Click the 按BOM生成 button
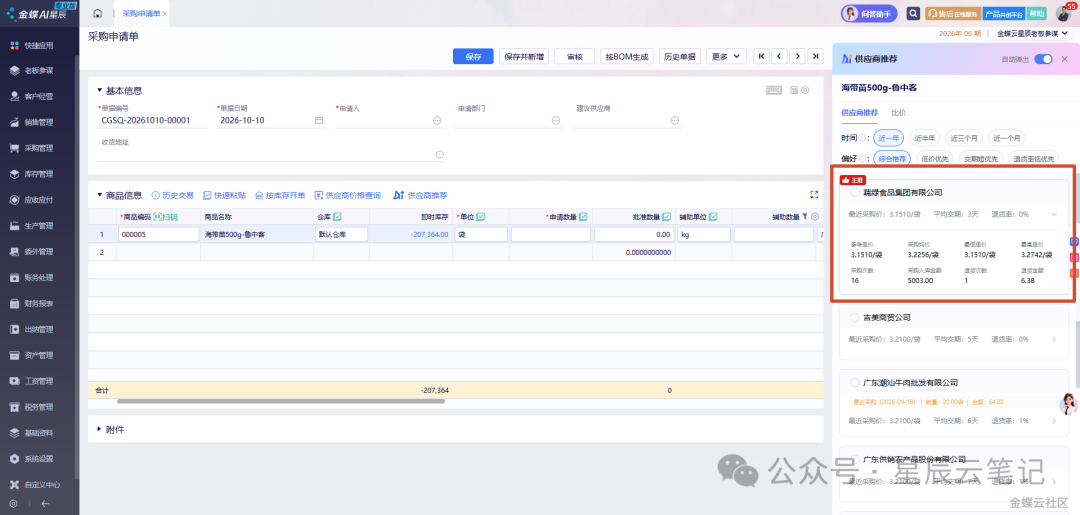The height and width of the screenshot is (515, 1080). (627, 56)
